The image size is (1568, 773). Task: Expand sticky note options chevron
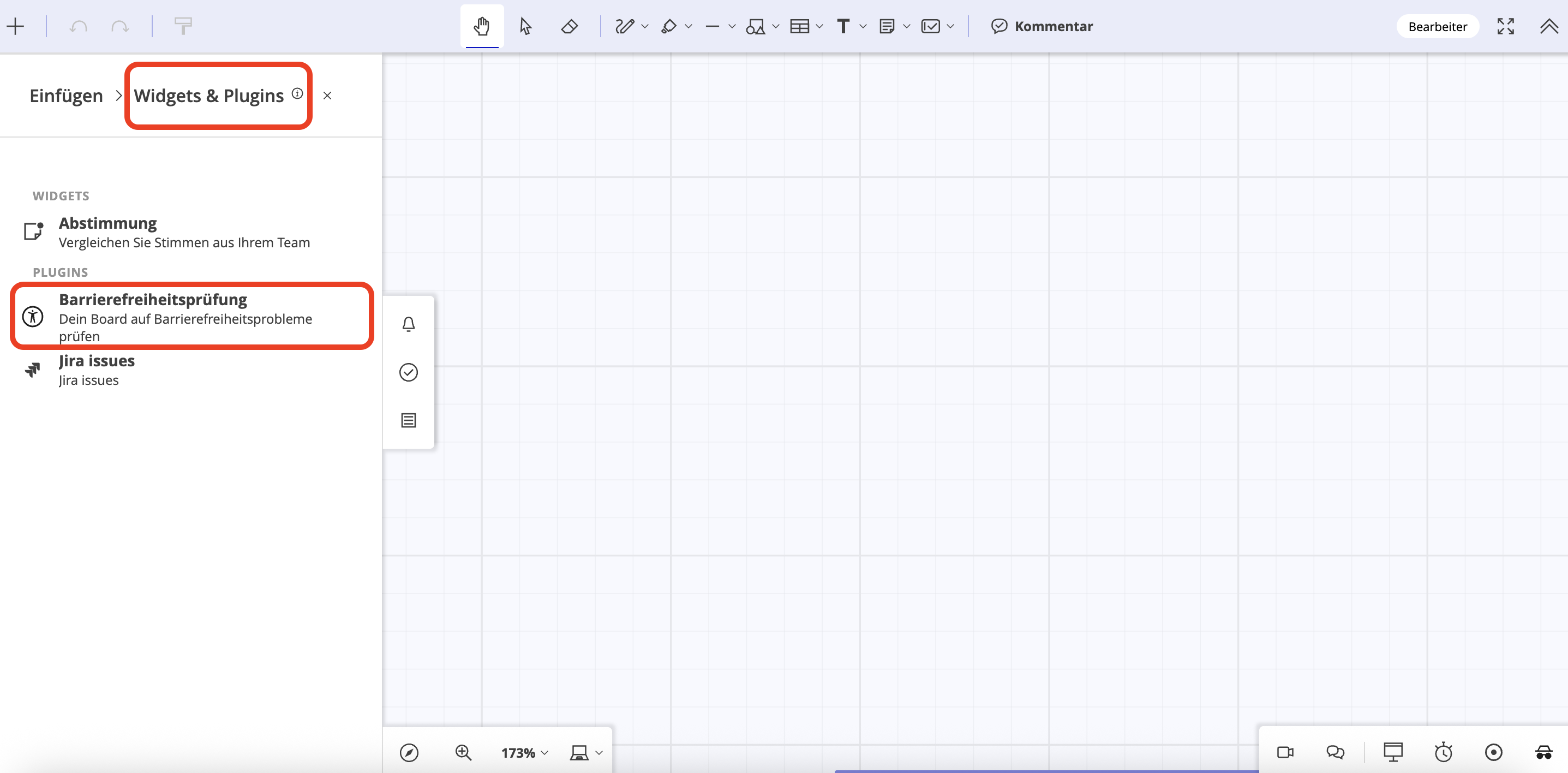907,26
